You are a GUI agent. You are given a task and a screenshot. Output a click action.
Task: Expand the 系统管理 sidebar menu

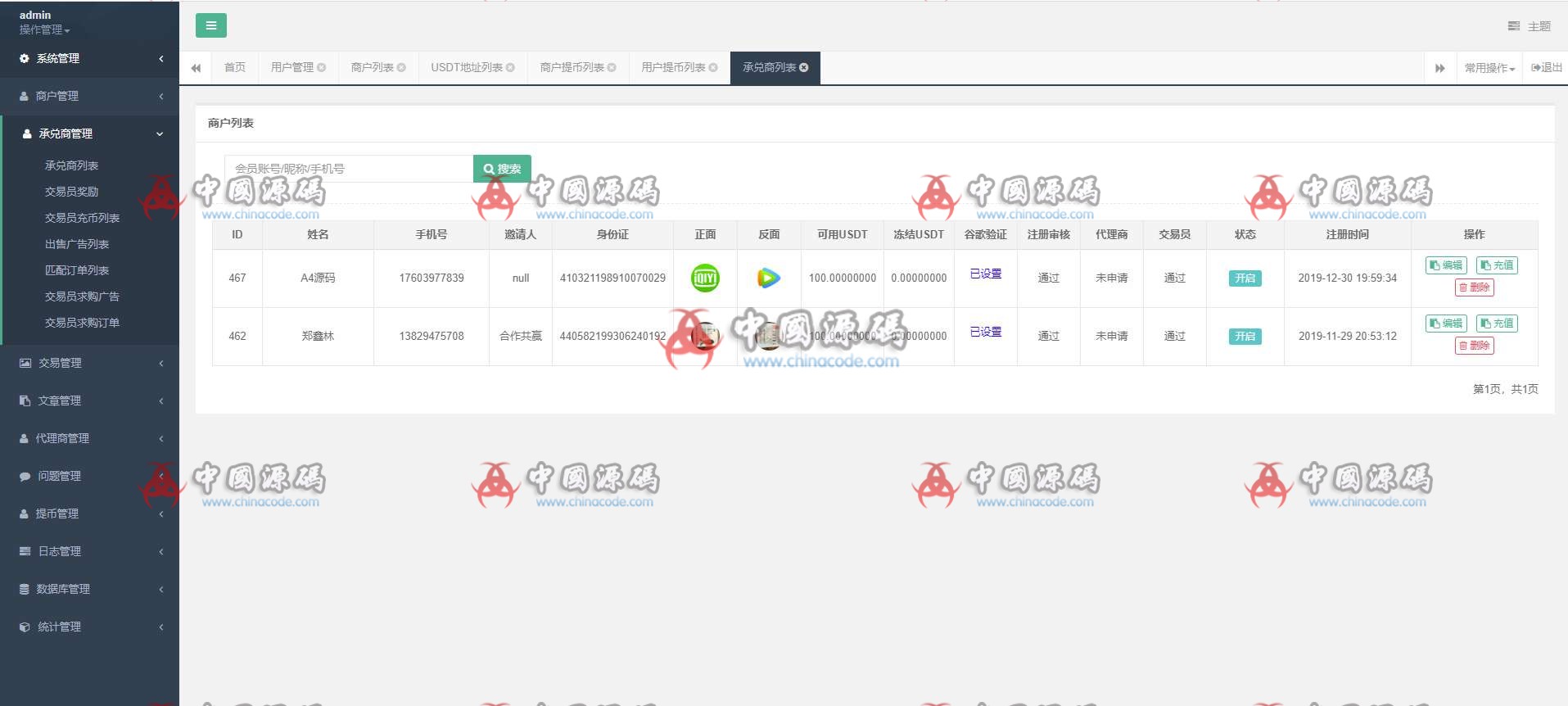pos(89,58)
